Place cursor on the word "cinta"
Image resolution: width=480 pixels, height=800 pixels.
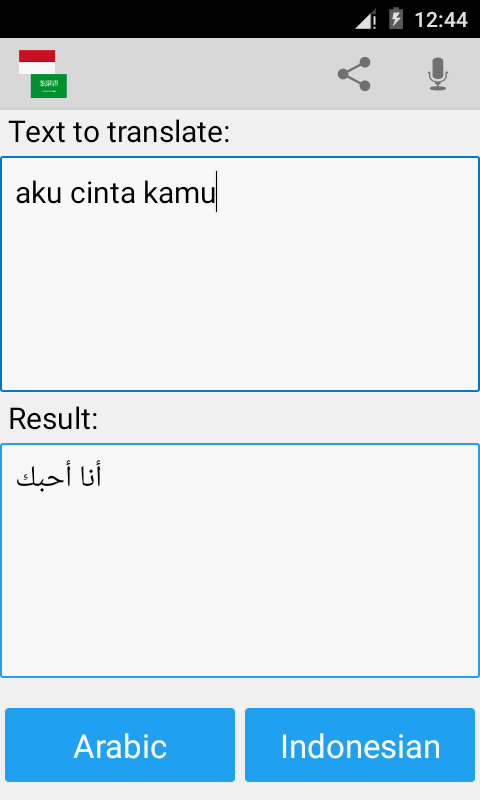click(103, 193)
